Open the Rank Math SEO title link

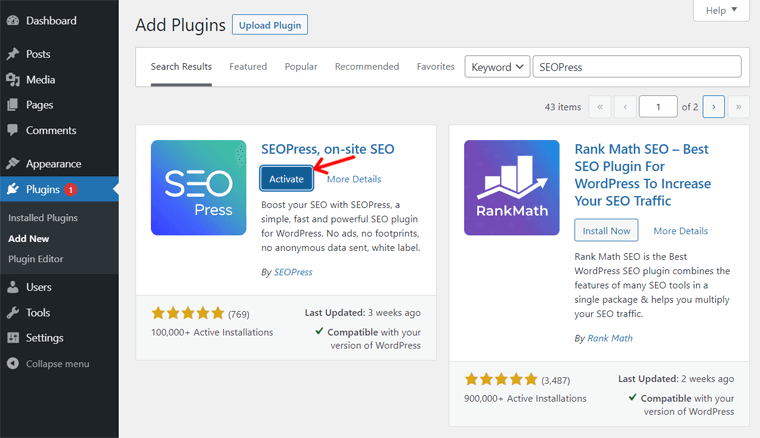point(643,175)
